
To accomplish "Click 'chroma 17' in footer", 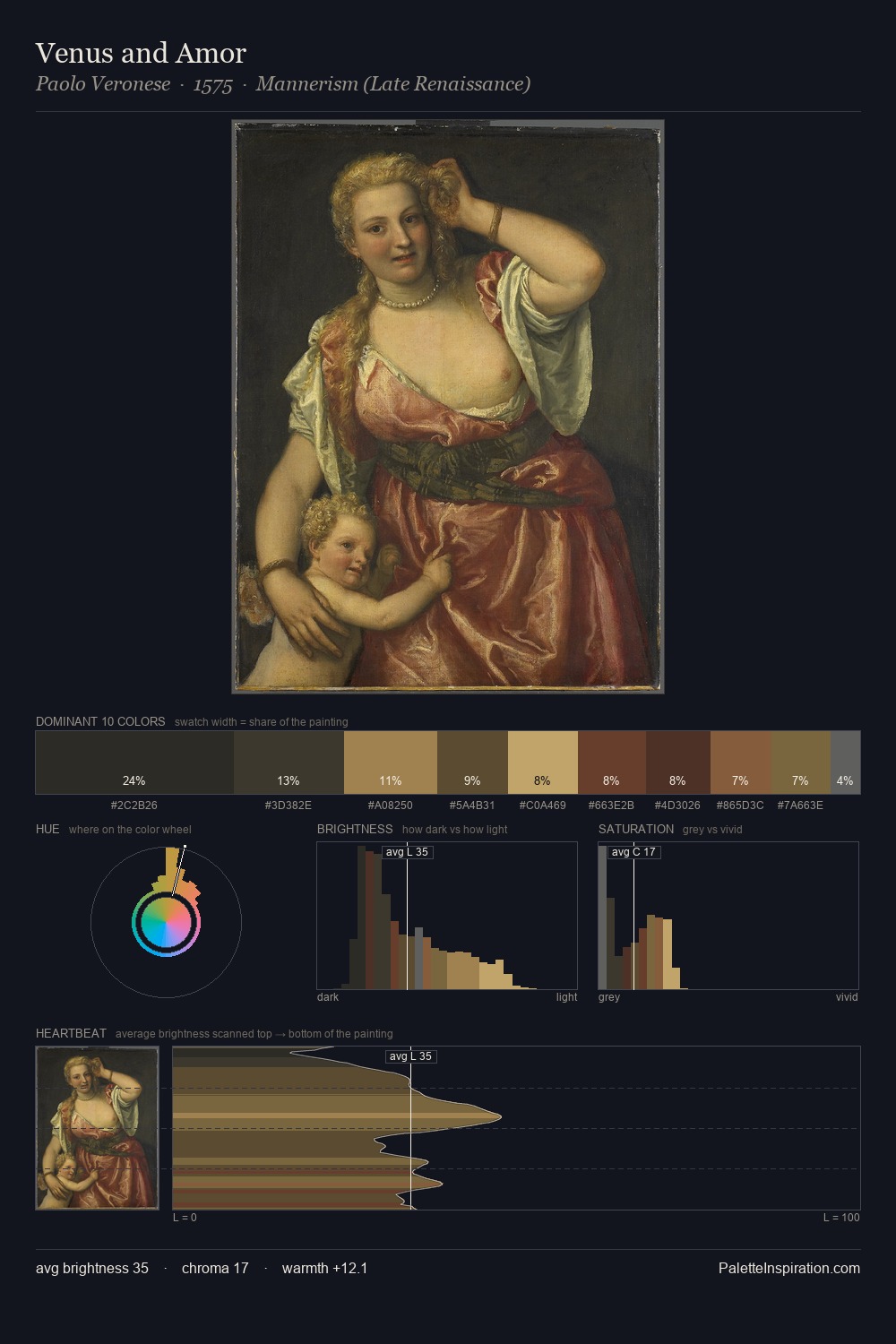I will tap(215, 1269).
